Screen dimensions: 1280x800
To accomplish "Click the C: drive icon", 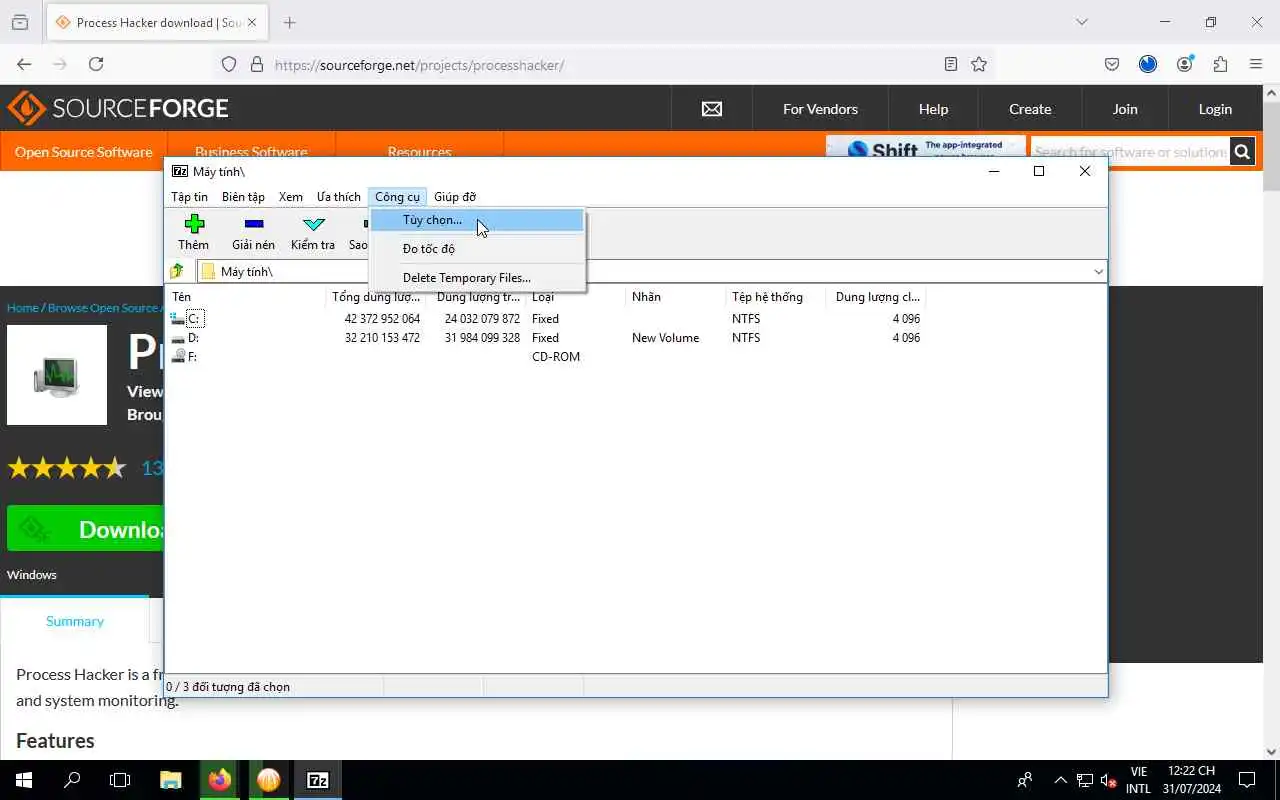I will point(179,319).
